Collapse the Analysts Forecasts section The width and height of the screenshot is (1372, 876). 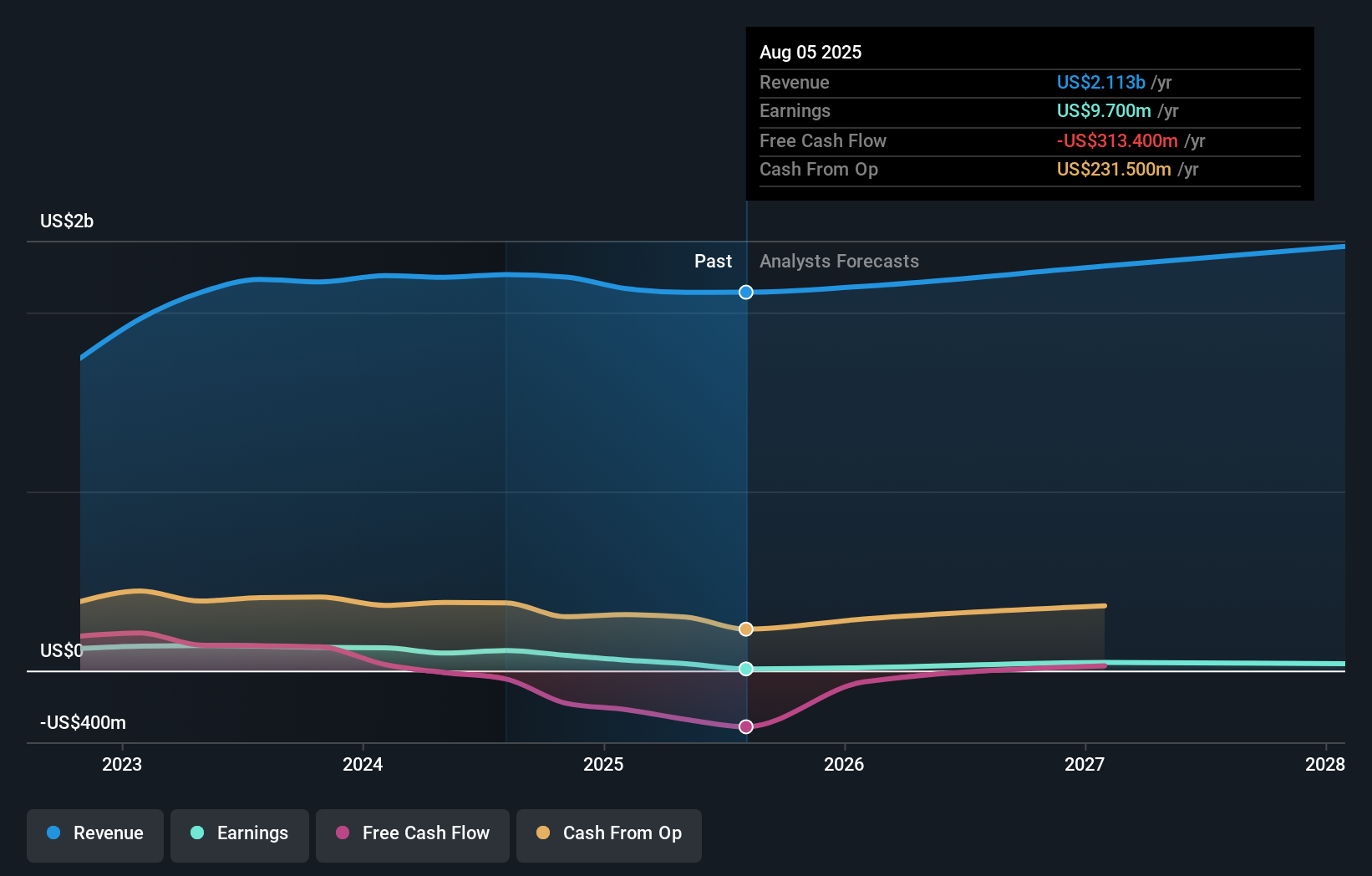click(839, 261)
